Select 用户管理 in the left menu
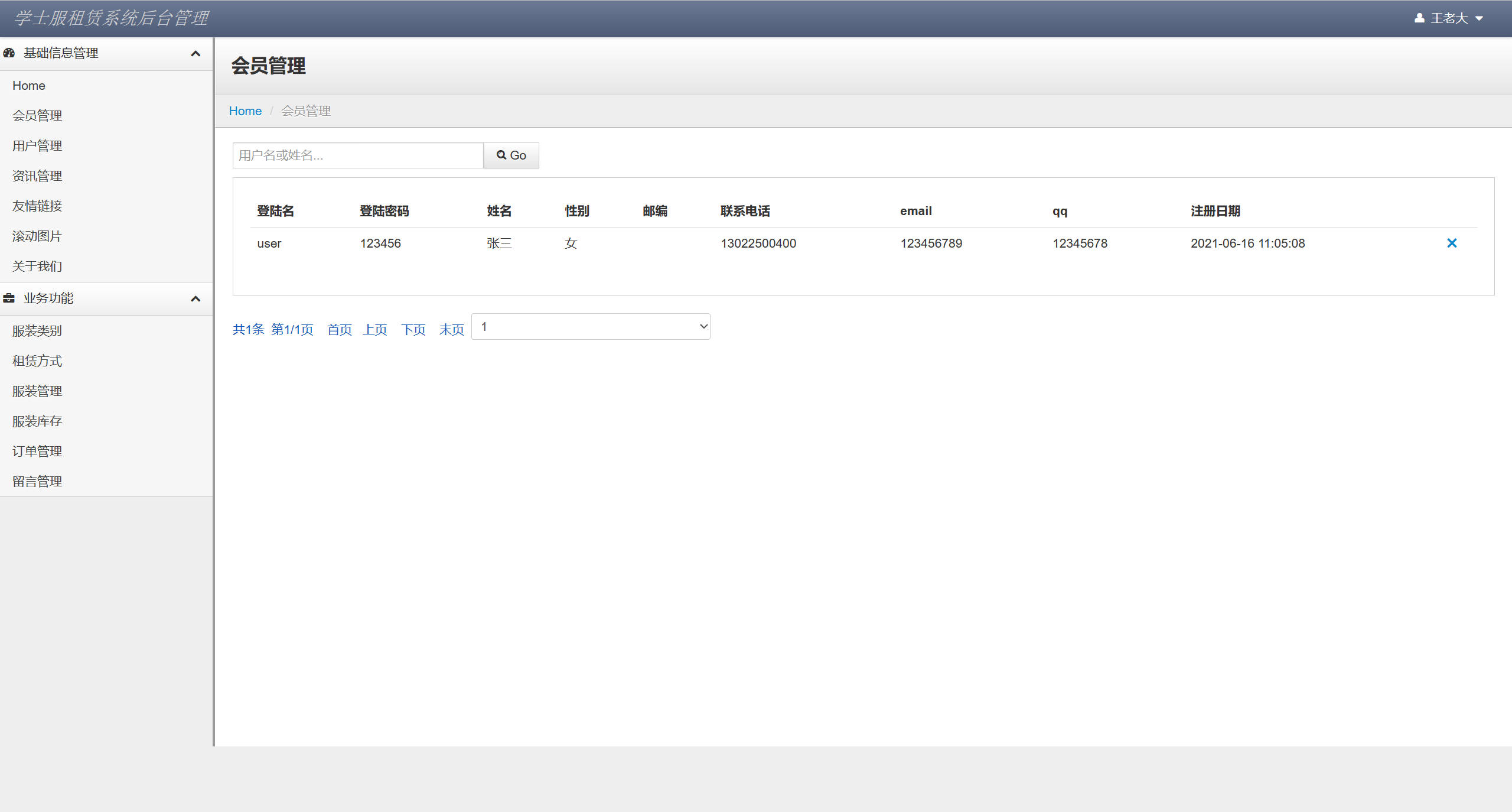 click(37, 145)
